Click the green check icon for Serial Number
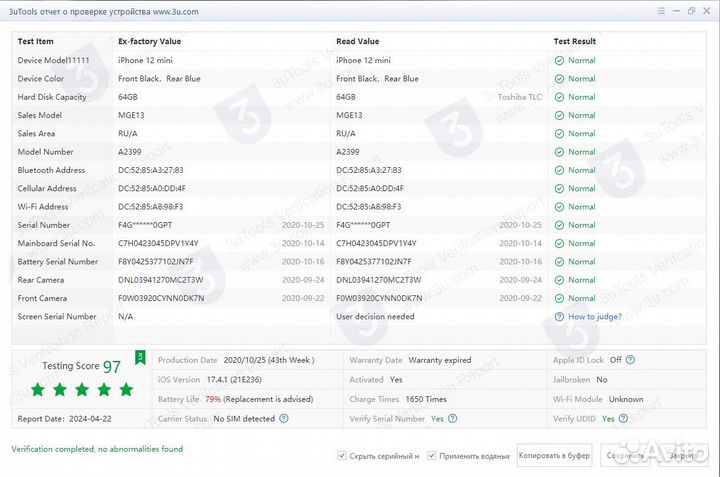This screenshot has height=477, width=720. [559, 225]
